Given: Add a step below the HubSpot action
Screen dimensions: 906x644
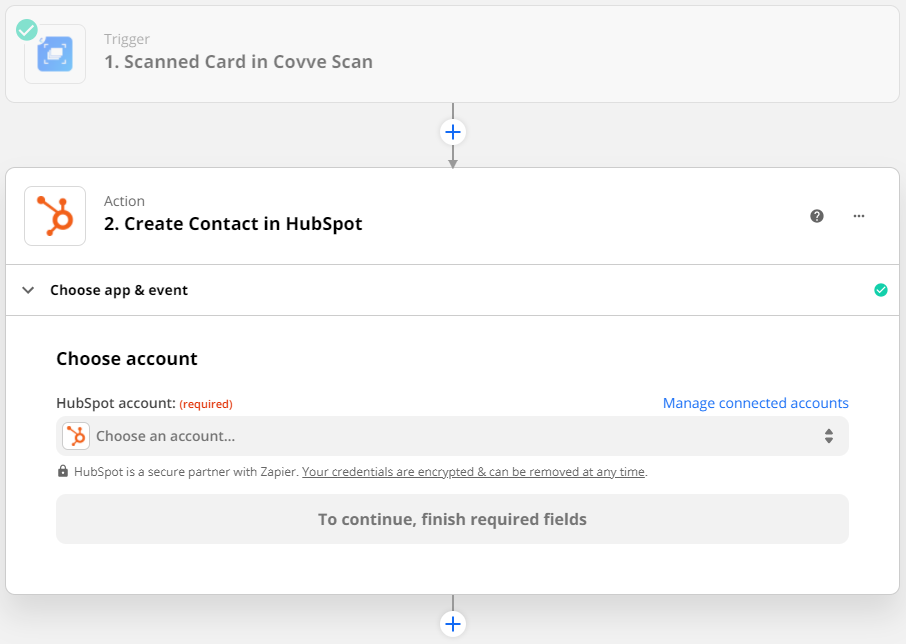Looking at the screenshot, I should [x=453, y=624].
